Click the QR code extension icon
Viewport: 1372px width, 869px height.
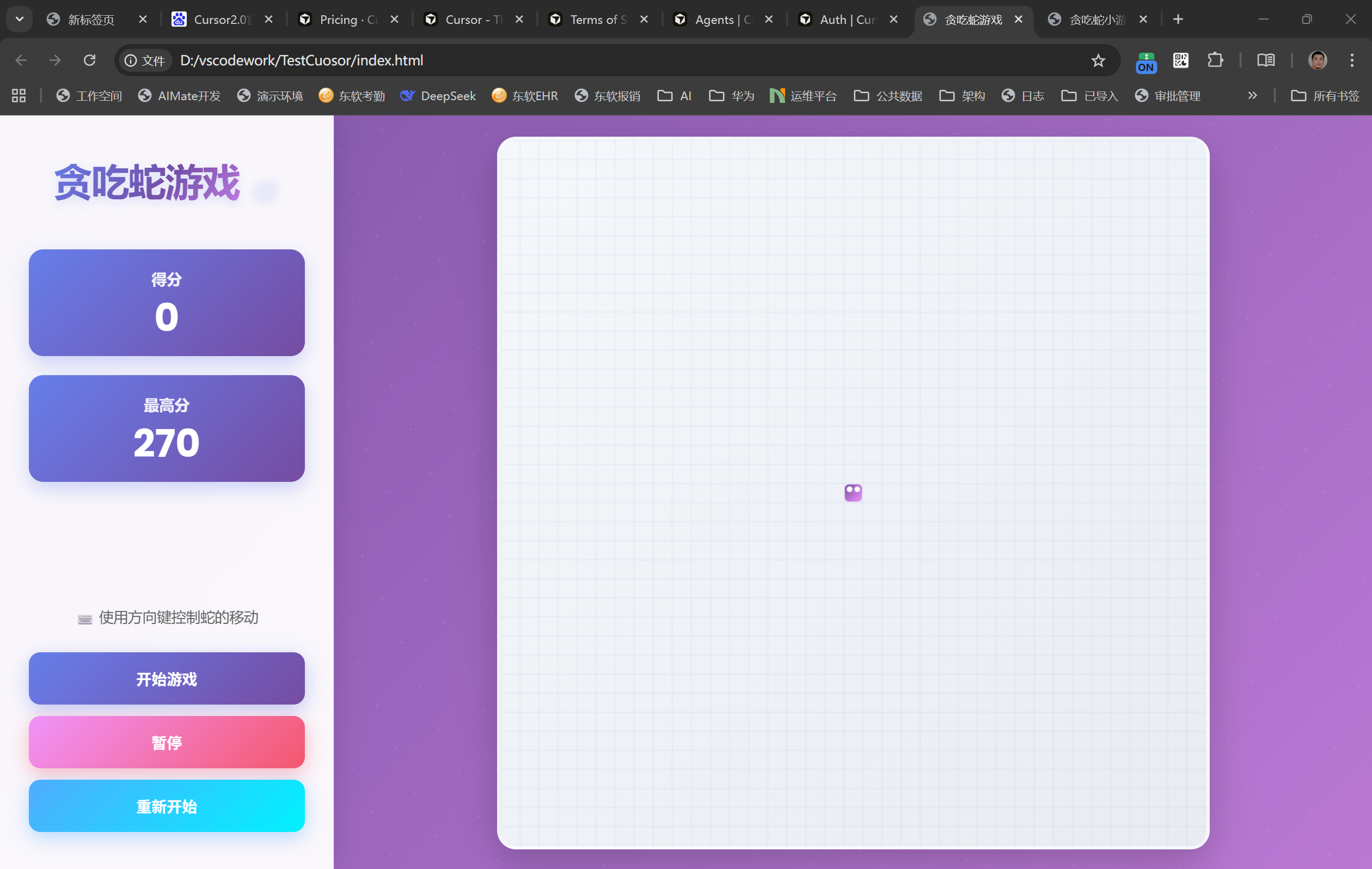[x=1180, y=60]
